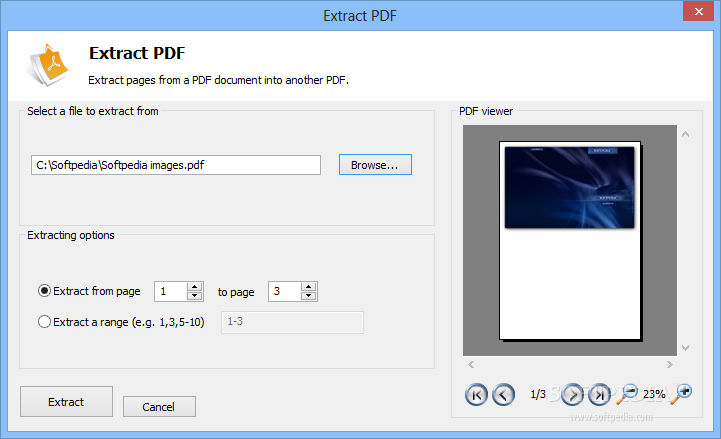Close the Extract PDF dialog

coord(698,11)
